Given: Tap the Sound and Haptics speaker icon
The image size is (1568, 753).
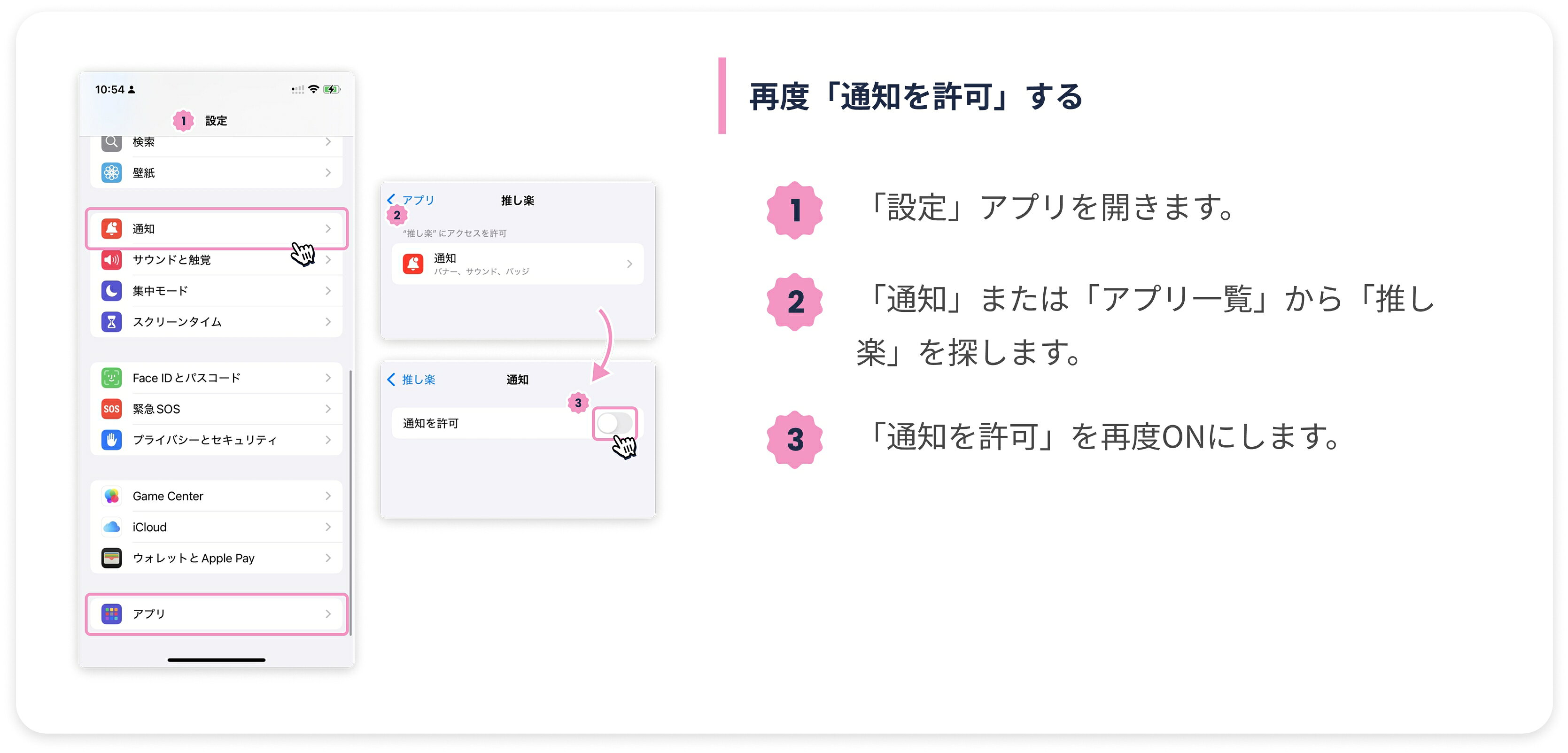Looking at the screenshot, I should click(111, 259).
